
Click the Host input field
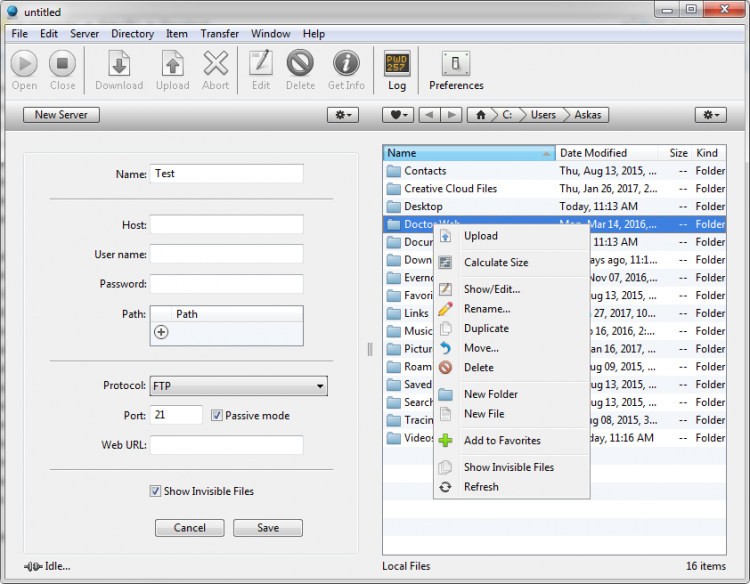(x=226, y=224)
